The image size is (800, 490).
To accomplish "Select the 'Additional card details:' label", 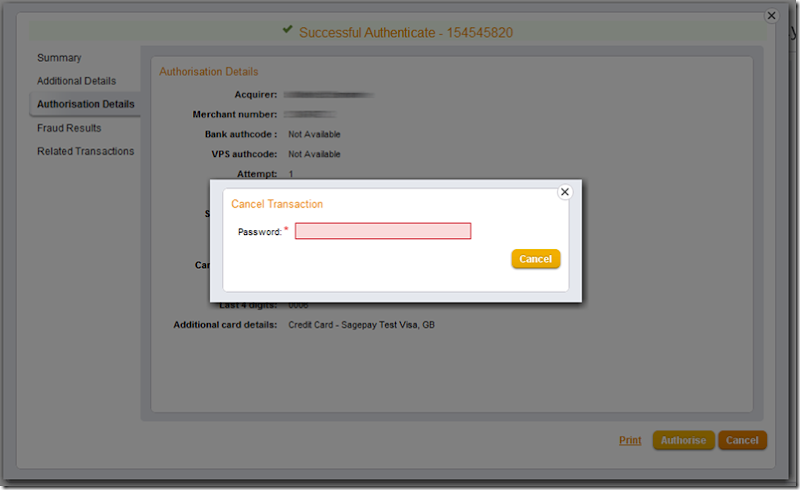I will [225, 325].
